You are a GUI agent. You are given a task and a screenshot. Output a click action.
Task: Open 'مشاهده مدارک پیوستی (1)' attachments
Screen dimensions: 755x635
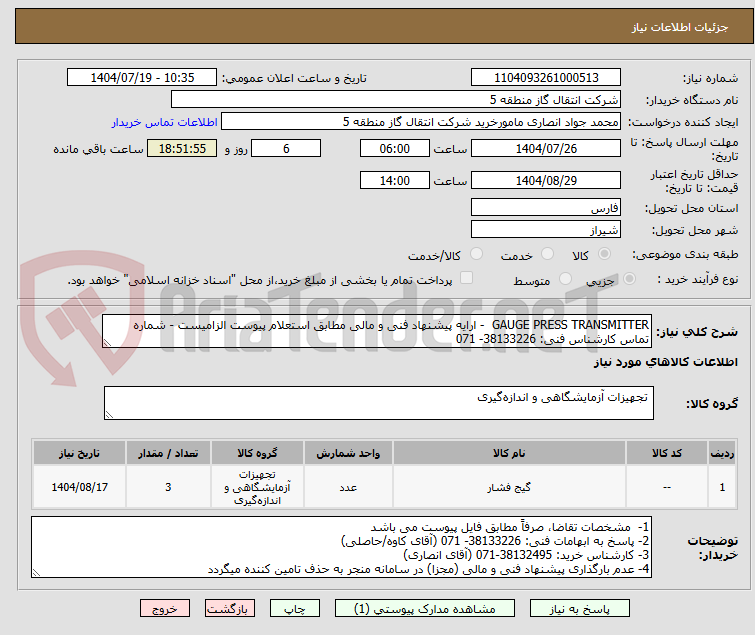pos(425,609)
